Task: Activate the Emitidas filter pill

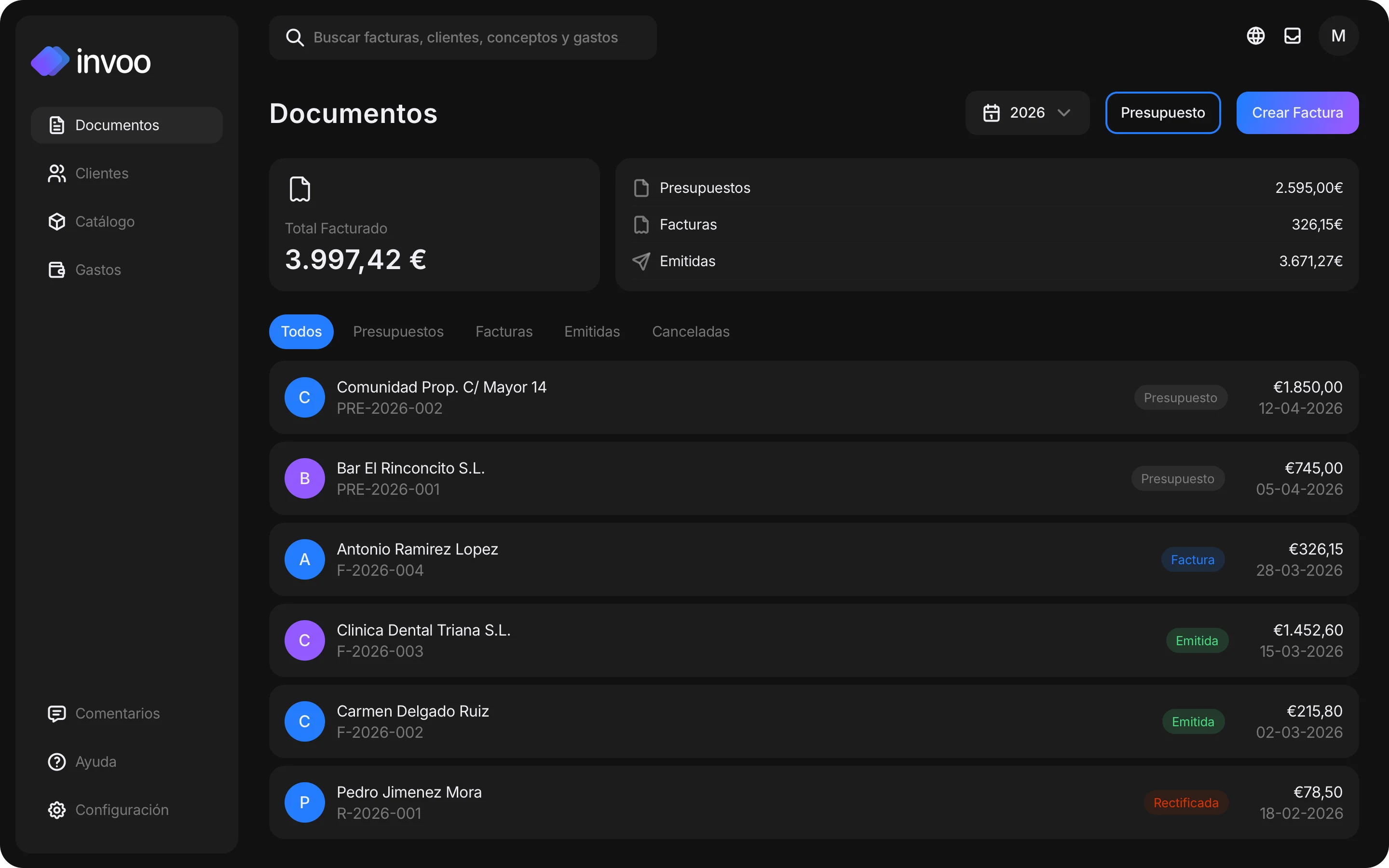Action: point(592,331)
